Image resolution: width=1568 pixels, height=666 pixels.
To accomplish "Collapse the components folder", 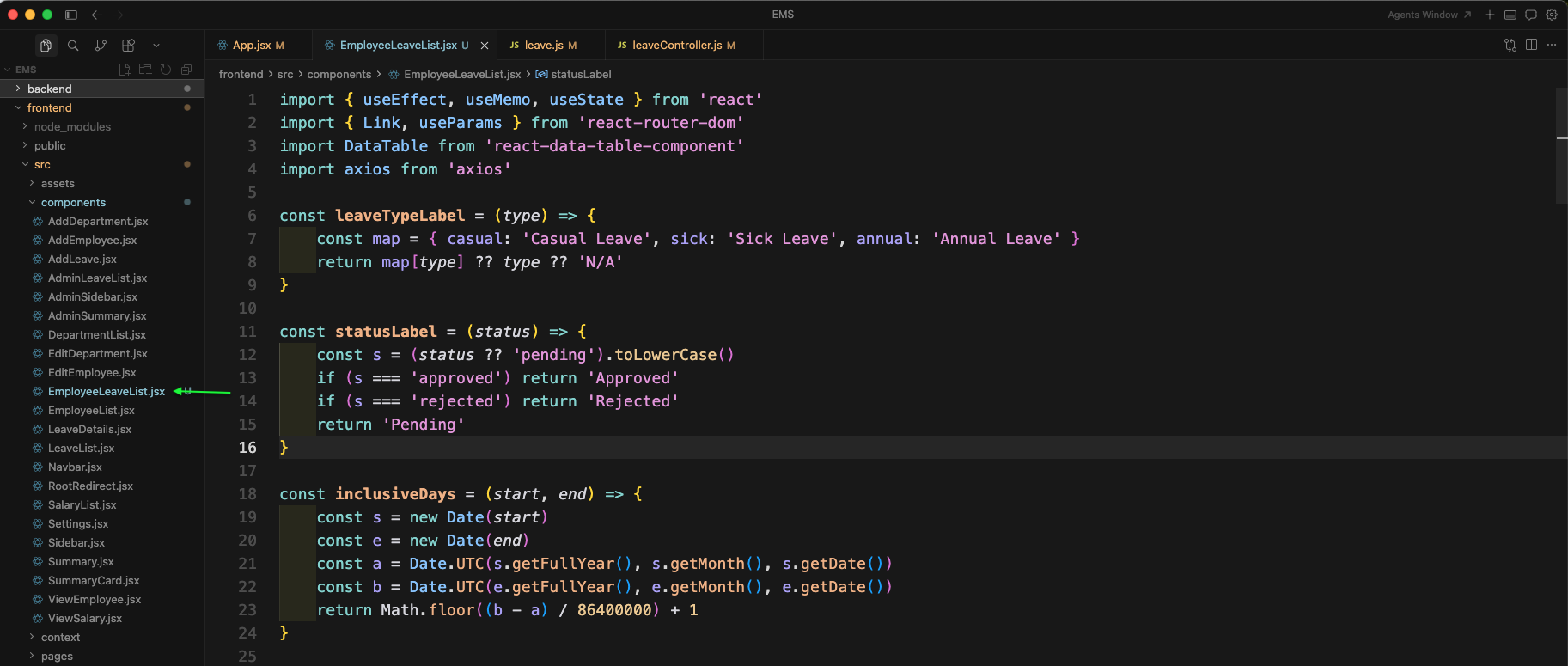I will point(102,202).
